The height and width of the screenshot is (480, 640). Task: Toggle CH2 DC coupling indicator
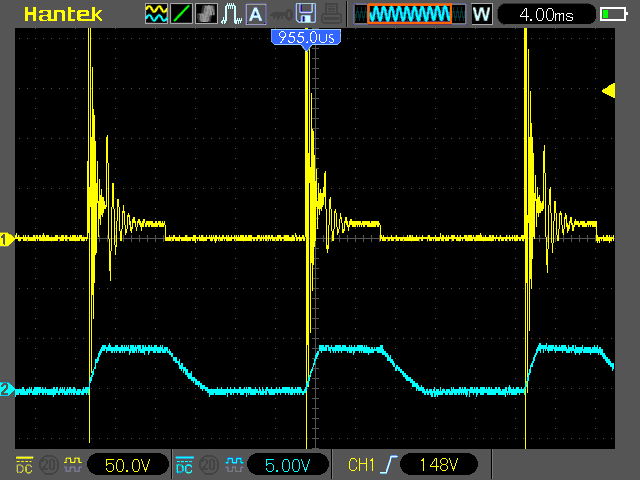click(184, 465)
